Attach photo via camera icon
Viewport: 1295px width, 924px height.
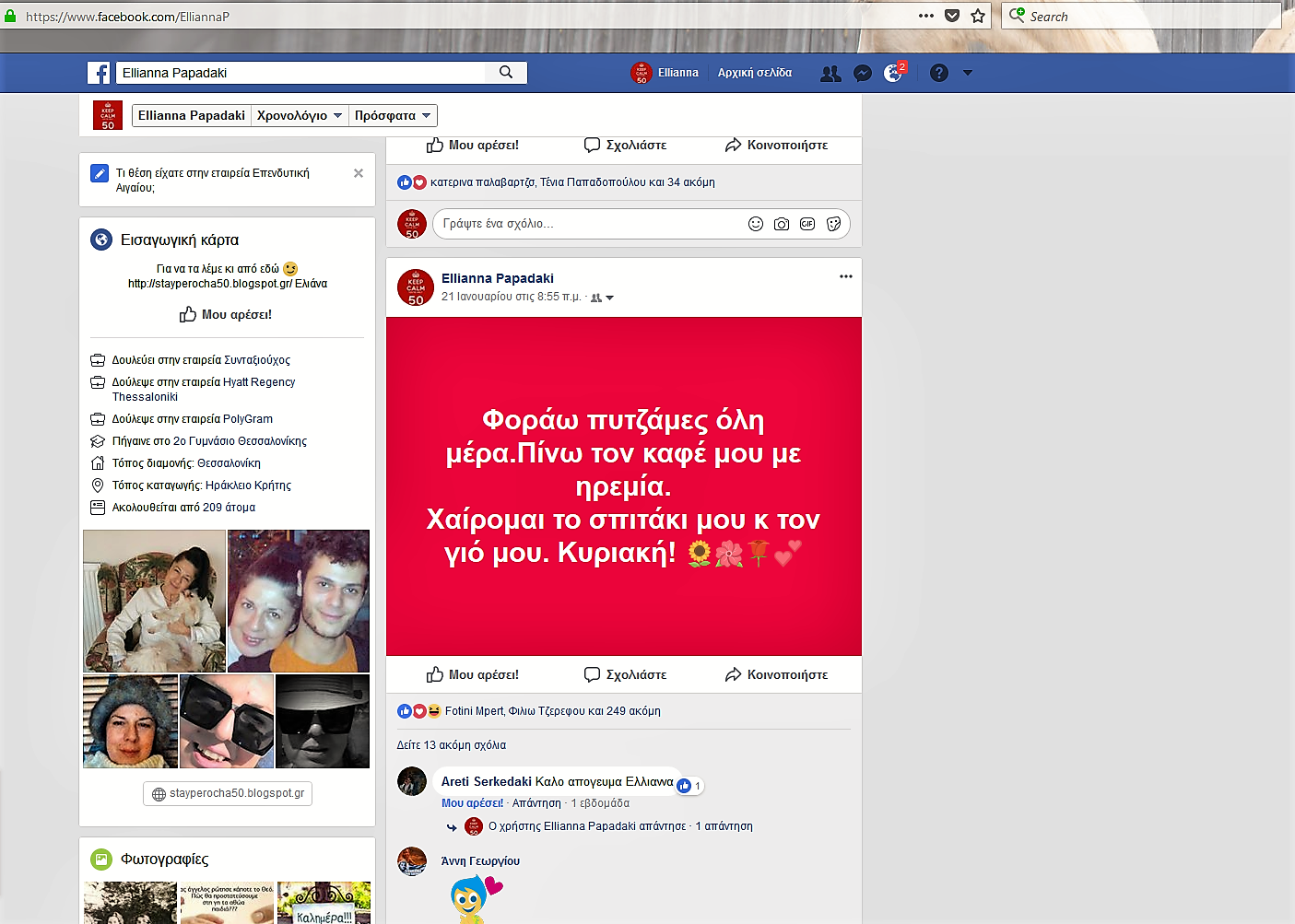782,224
